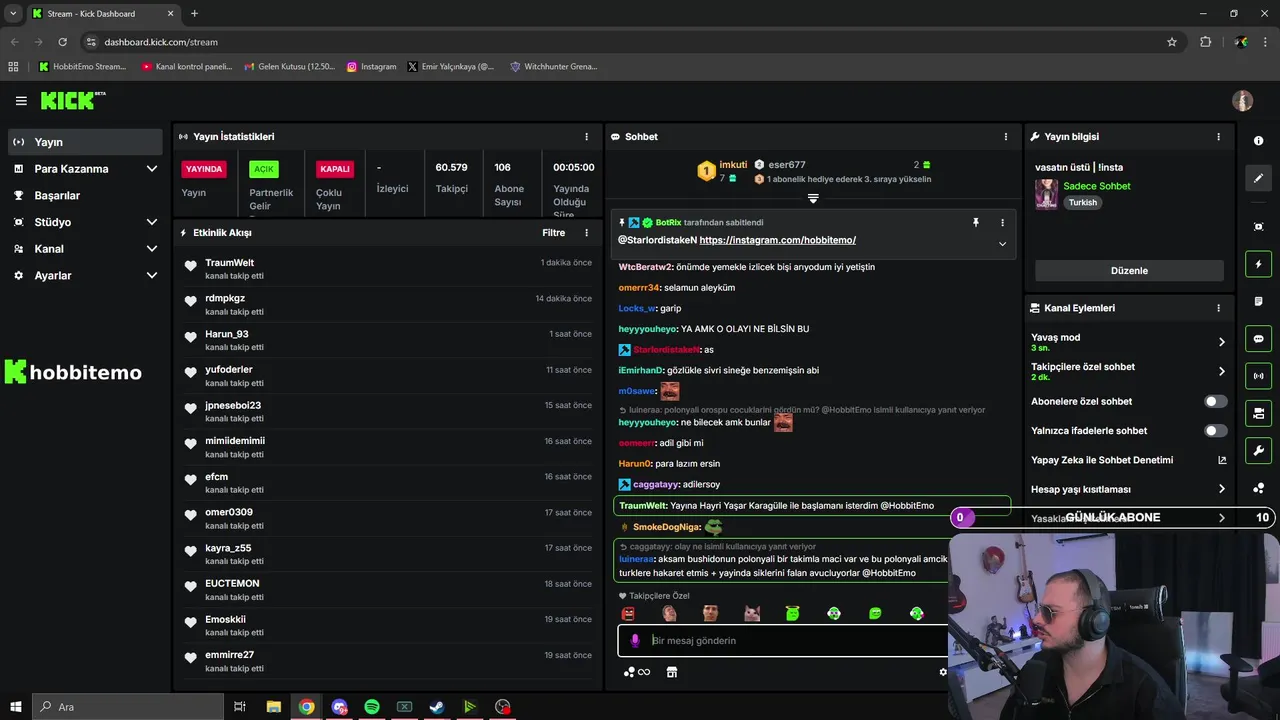Viewport: 1280px width, 720px height.
Task: Expand the pinned message chevron
Action: [x=1002, y=243]
